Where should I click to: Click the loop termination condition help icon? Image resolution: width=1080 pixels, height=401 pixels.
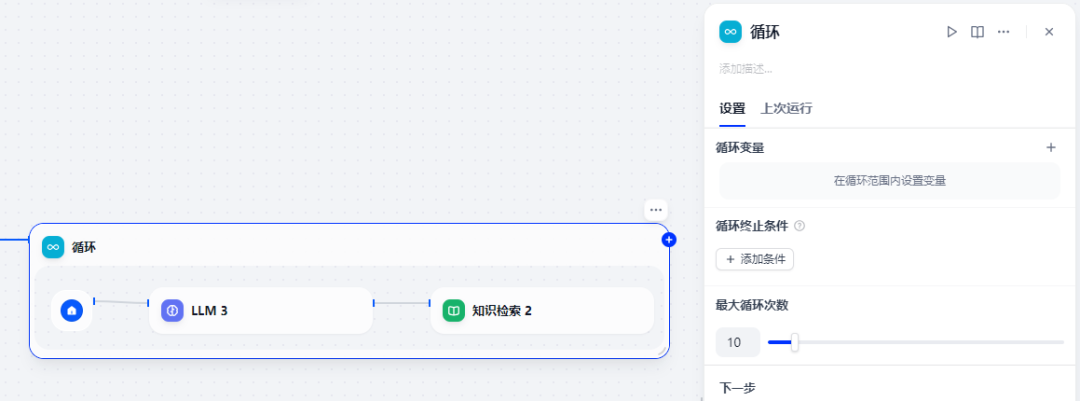800,225
